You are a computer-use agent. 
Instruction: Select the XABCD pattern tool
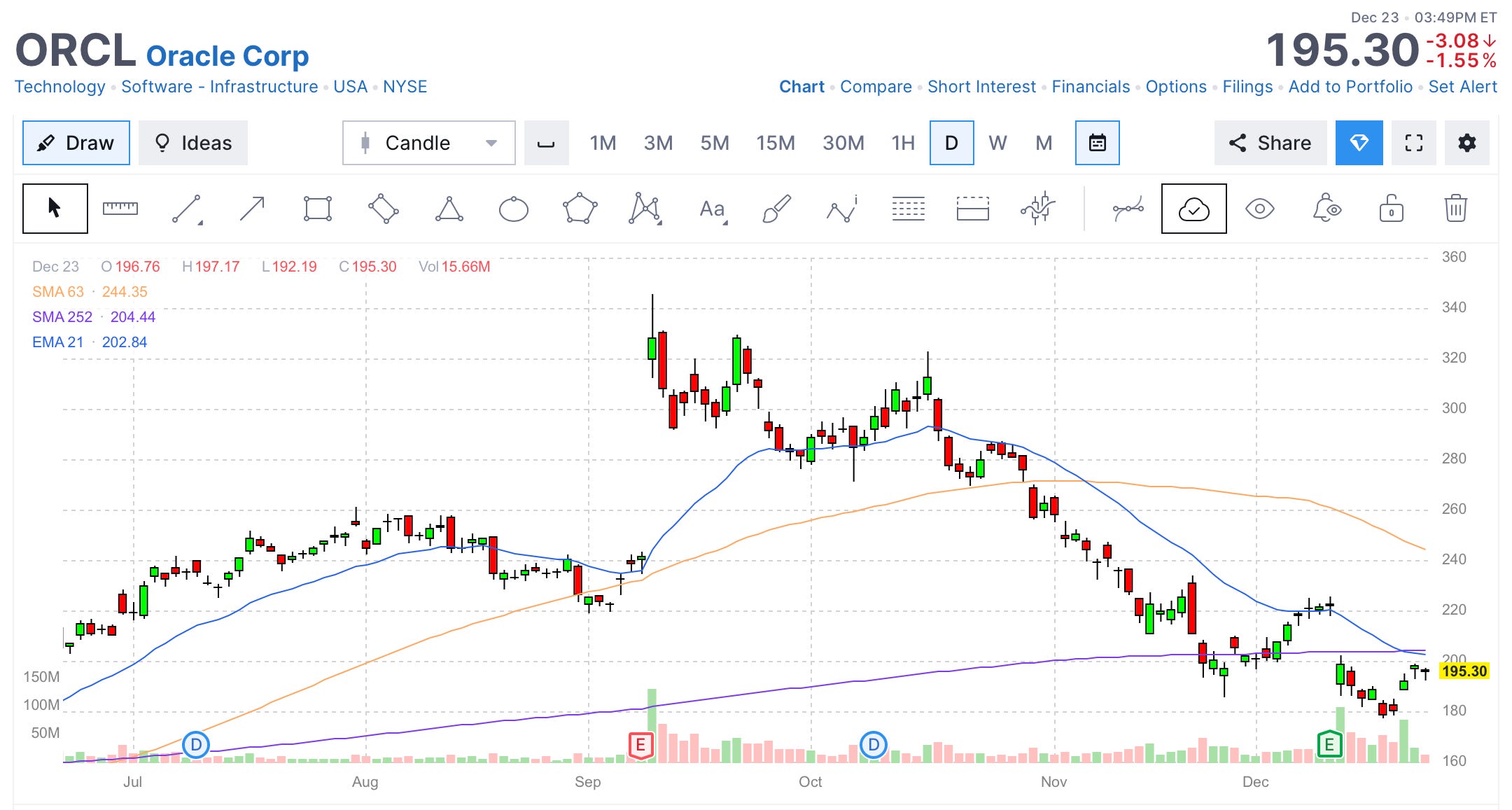(x=645, y=209)
